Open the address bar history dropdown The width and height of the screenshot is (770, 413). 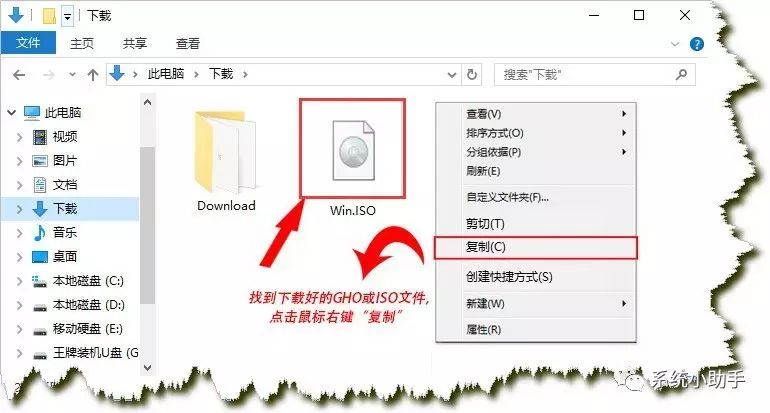click(452, 75)
